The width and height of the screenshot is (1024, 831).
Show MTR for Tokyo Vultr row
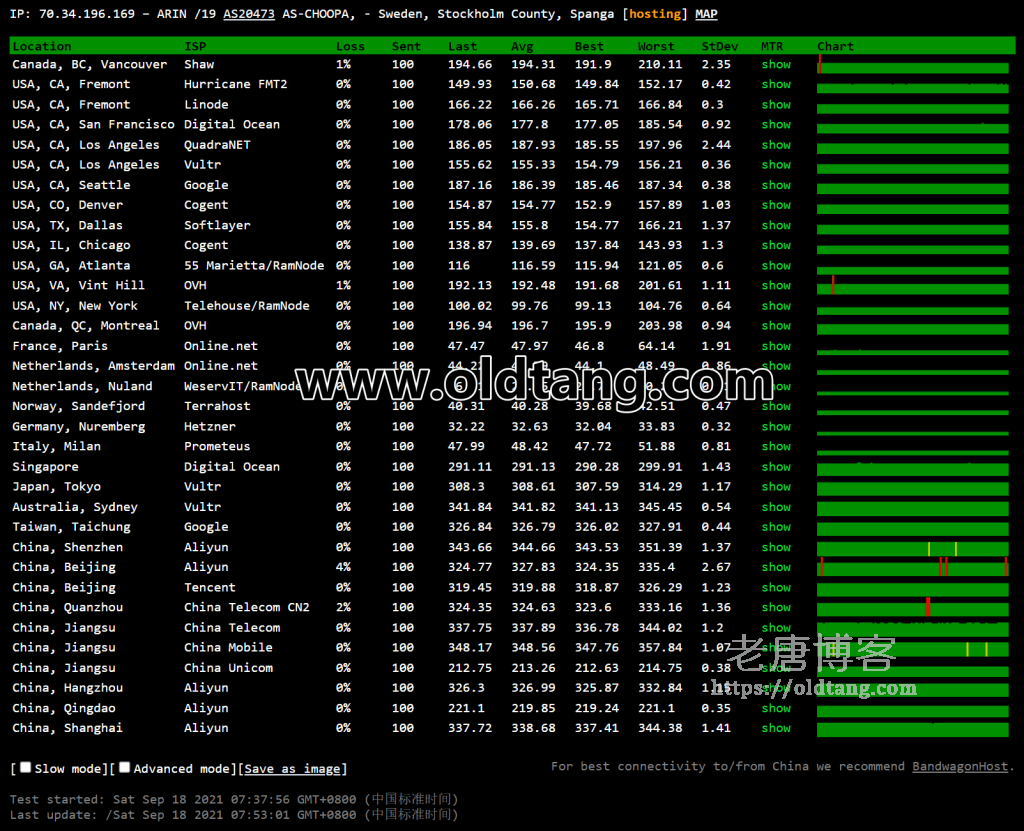point(776,487)
